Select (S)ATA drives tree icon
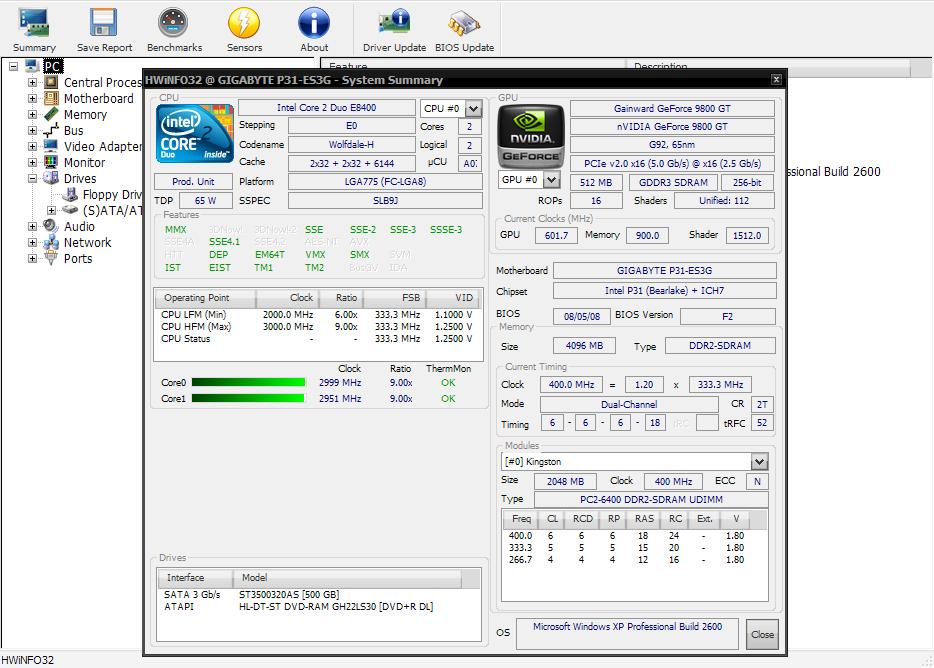Viewport: 934px width, 668px height. tap(70, 210)
